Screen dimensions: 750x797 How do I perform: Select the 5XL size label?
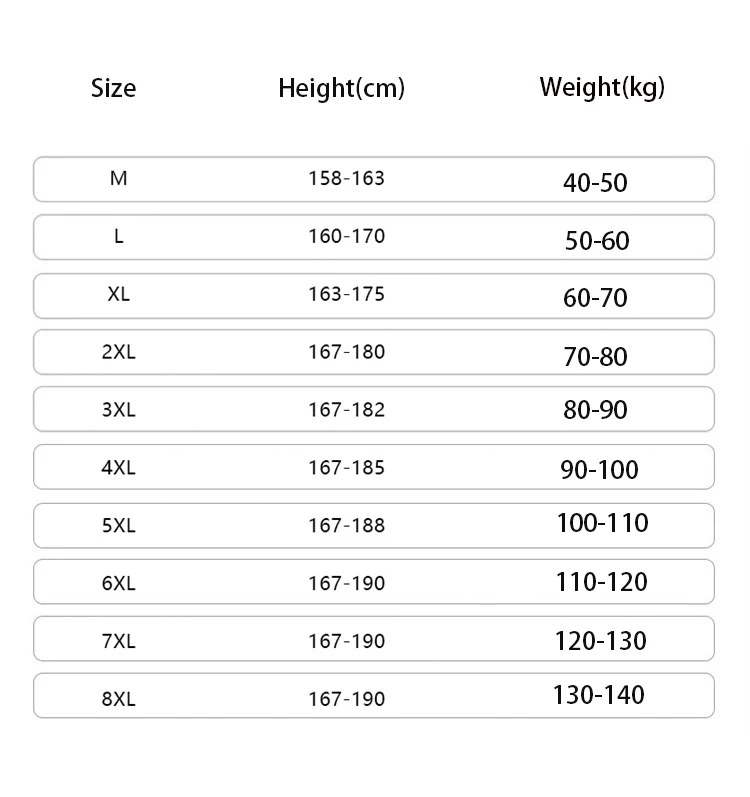118,526
